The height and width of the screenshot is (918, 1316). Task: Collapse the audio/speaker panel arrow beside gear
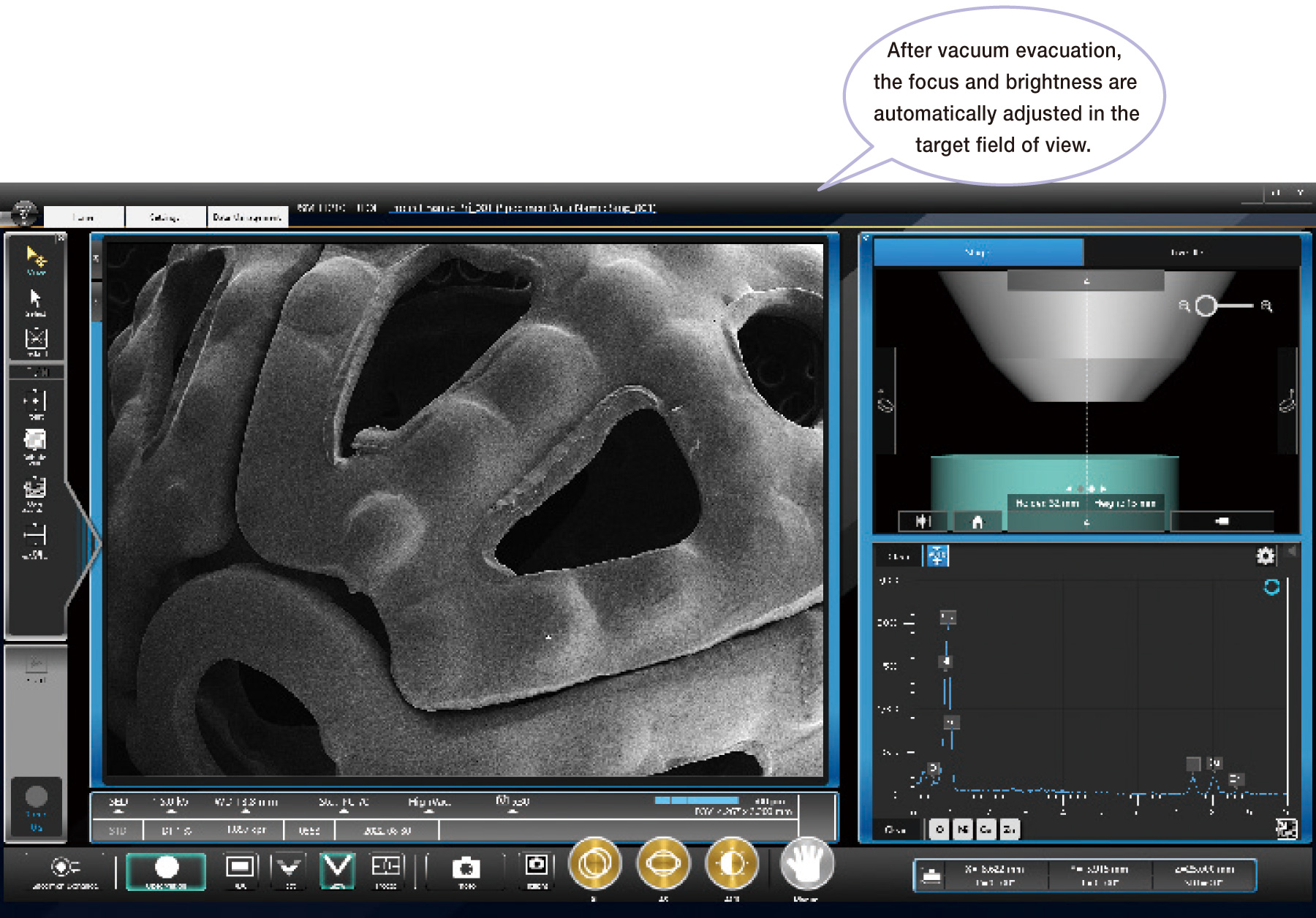[1291, 552]
